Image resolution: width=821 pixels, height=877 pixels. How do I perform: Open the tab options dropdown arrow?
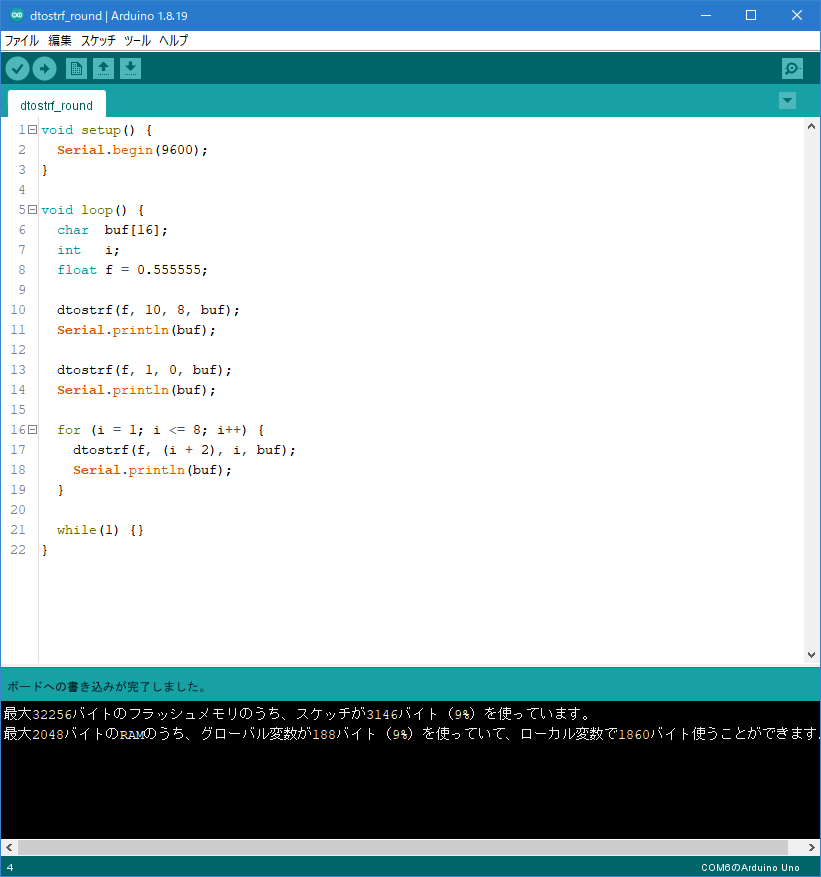pos(787,101)
